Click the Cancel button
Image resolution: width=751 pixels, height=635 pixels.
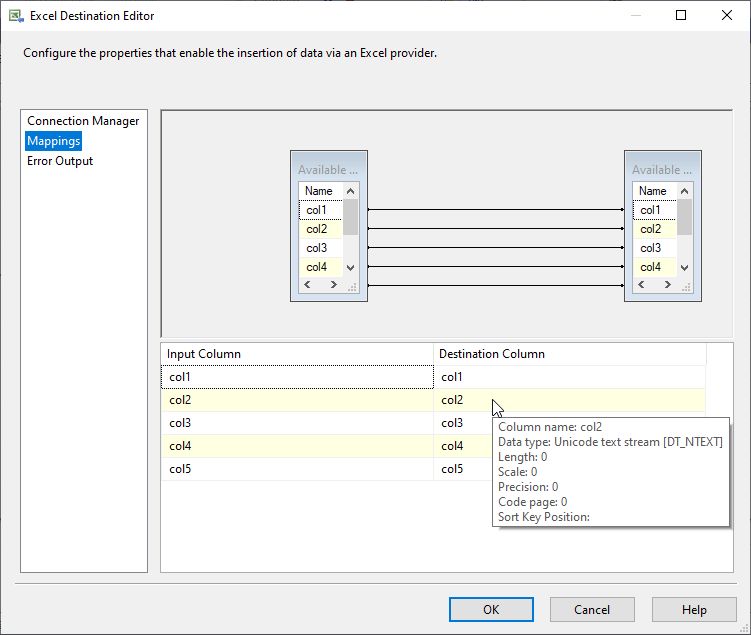[x=592, y=610]
